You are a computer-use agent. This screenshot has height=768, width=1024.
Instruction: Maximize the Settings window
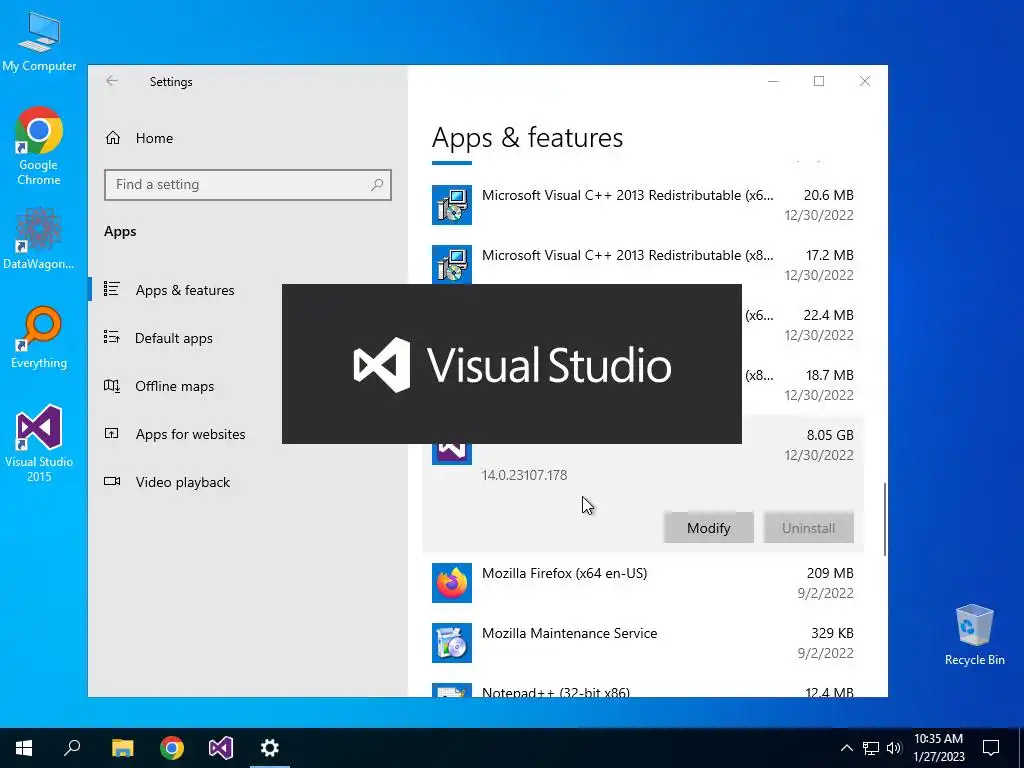coord(819,81)
